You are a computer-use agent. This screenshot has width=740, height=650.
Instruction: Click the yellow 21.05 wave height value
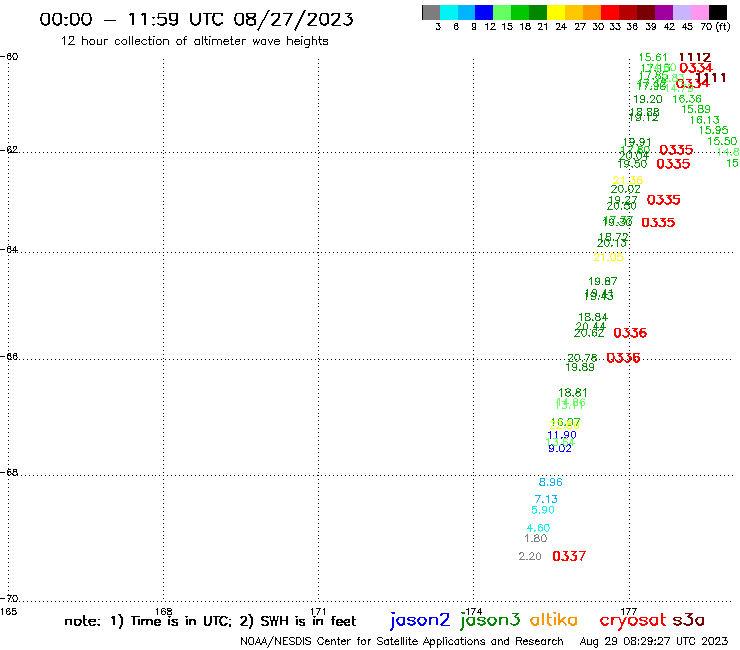click(x=608, y=257)
